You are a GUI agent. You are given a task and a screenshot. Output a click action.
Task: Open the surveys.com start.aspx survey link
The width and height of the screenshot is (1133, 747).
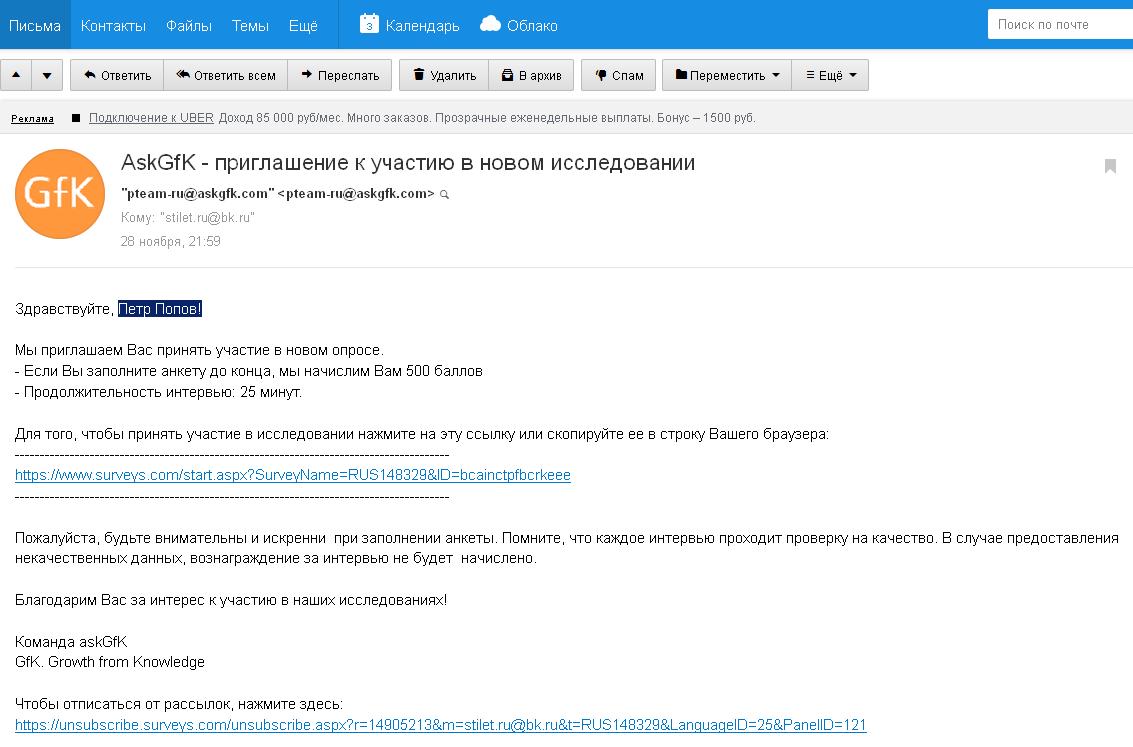pos(293,475)
